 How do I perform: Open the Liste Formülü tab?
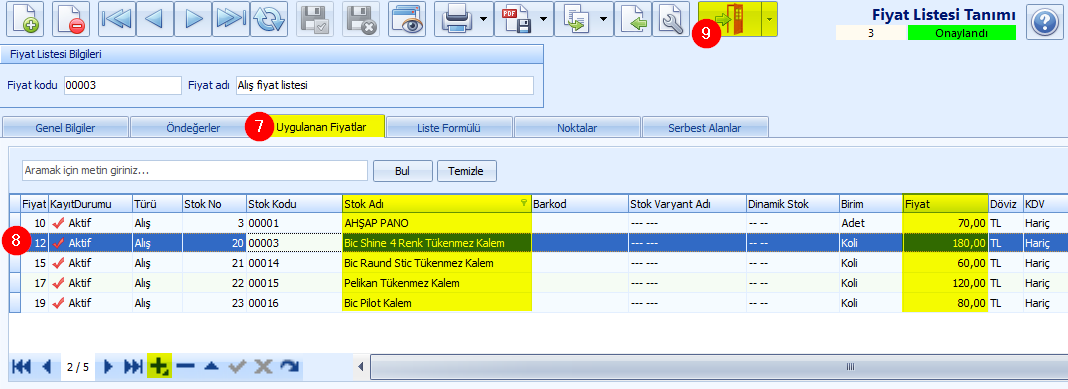(x=449, y=127)
